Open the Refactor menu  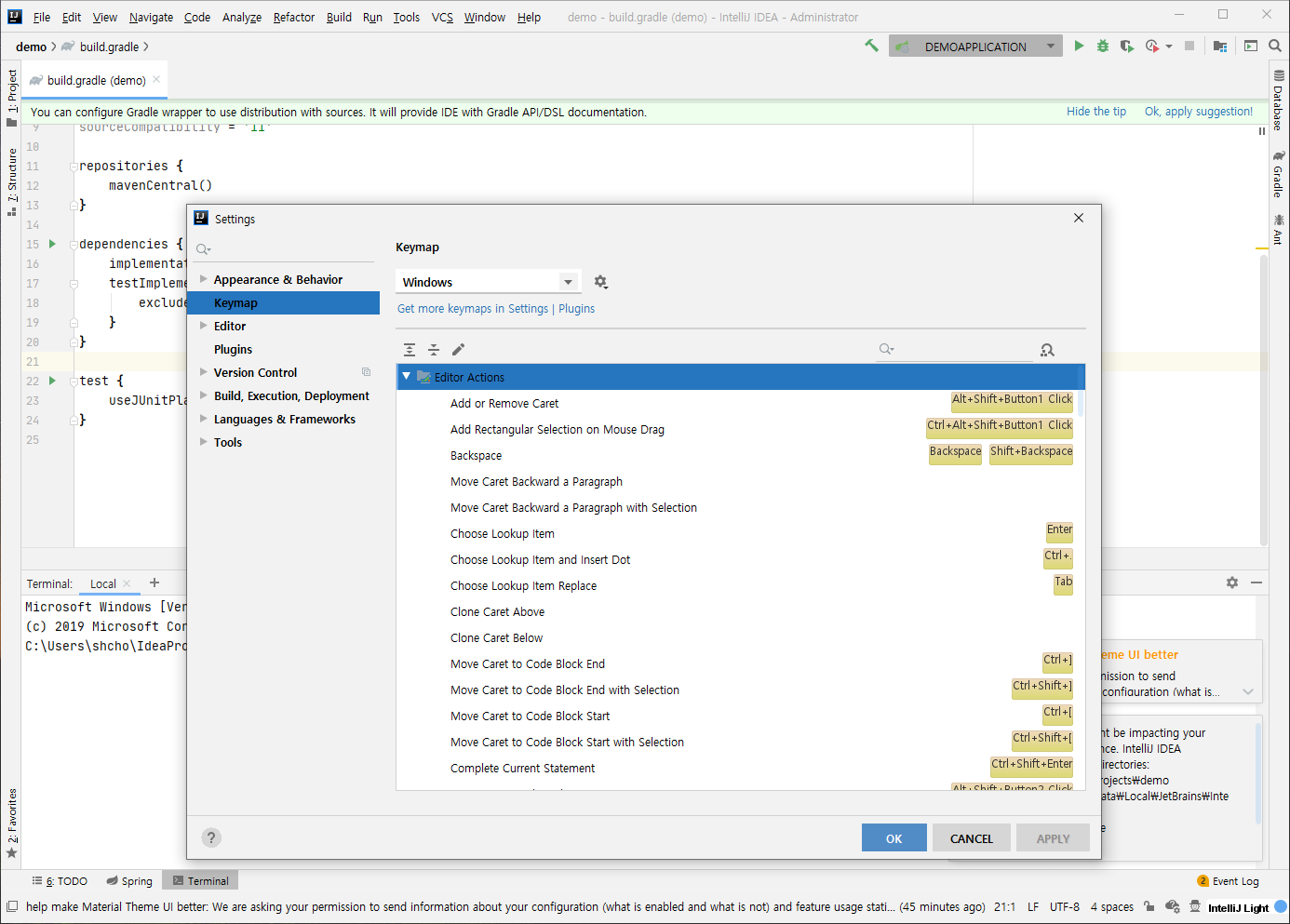(x=294, y=17)
